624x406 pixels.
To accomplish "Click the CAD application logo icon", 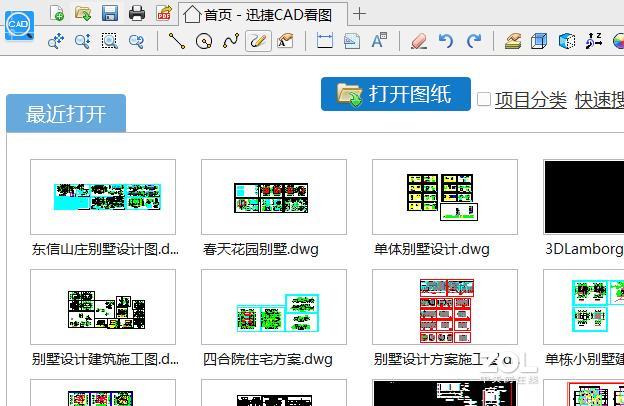I will 19,26.
